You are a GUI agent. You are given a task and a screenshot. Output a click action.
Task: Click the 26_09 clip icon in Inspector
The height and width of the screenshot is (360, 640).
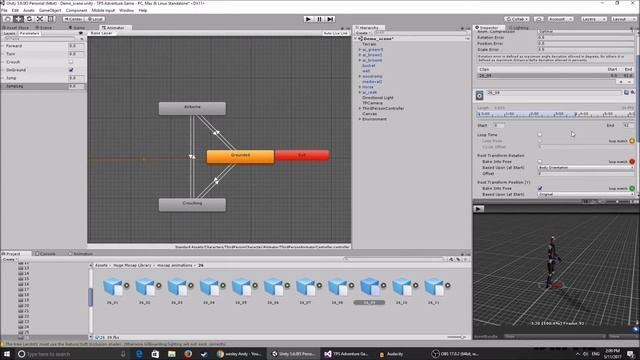click(x=480, y=96)
